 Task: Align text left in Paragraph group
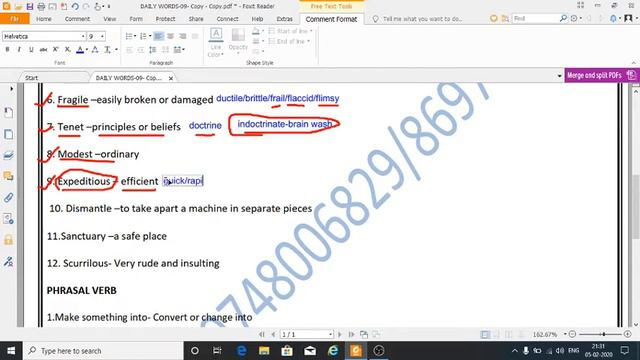(x=158, y=36)
